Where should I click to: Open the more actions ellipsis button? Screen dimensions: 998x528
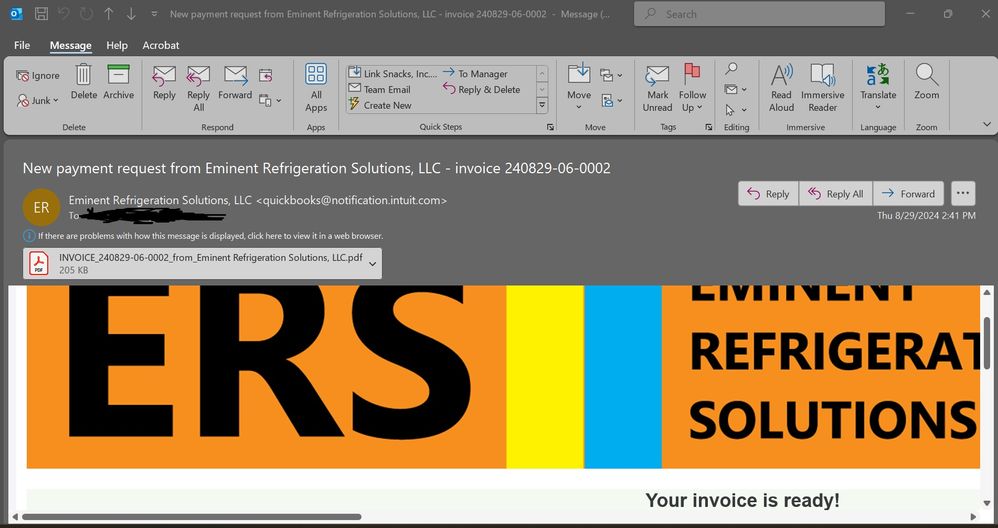click(x=962, y=193)
